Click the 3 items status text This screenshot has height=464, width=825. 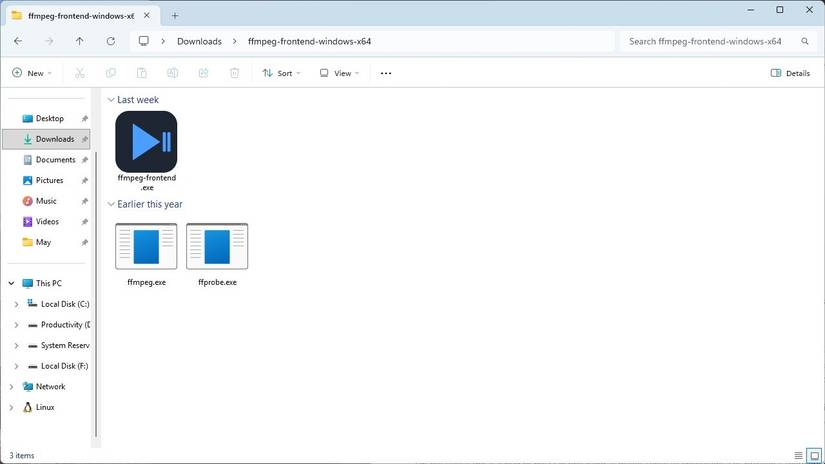tap(22, 456)
